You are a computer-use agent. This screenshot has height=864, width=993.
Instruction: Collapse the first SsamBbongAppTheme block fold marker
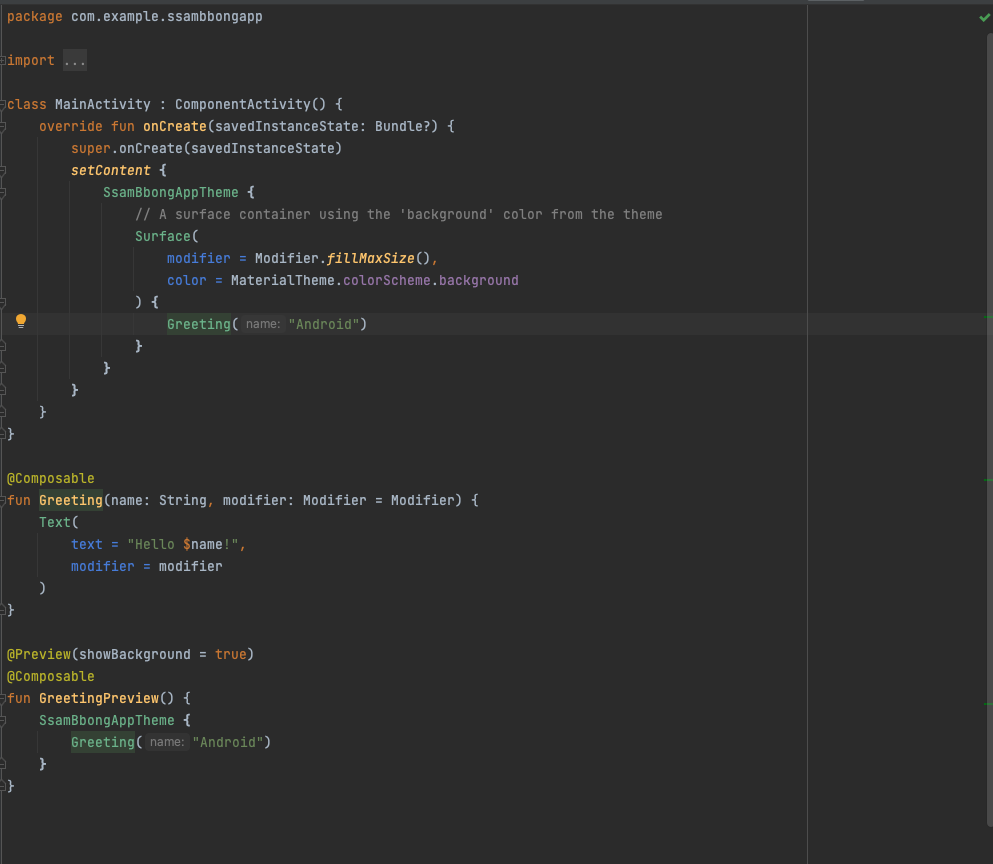[3, 193]
